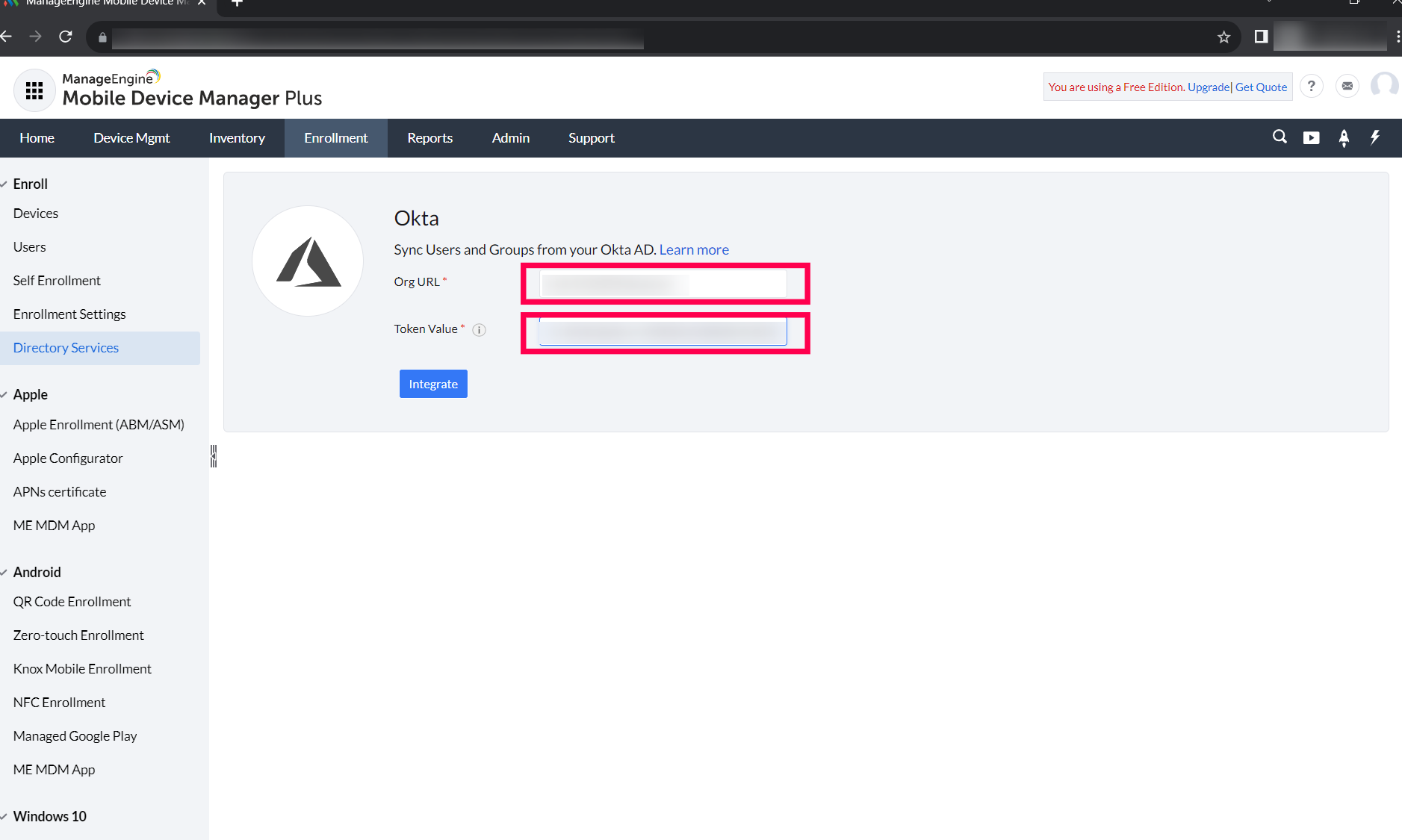Screen dimensions: 1402x840
Task: Open Enrollment Settings
Action: [69, 314]
